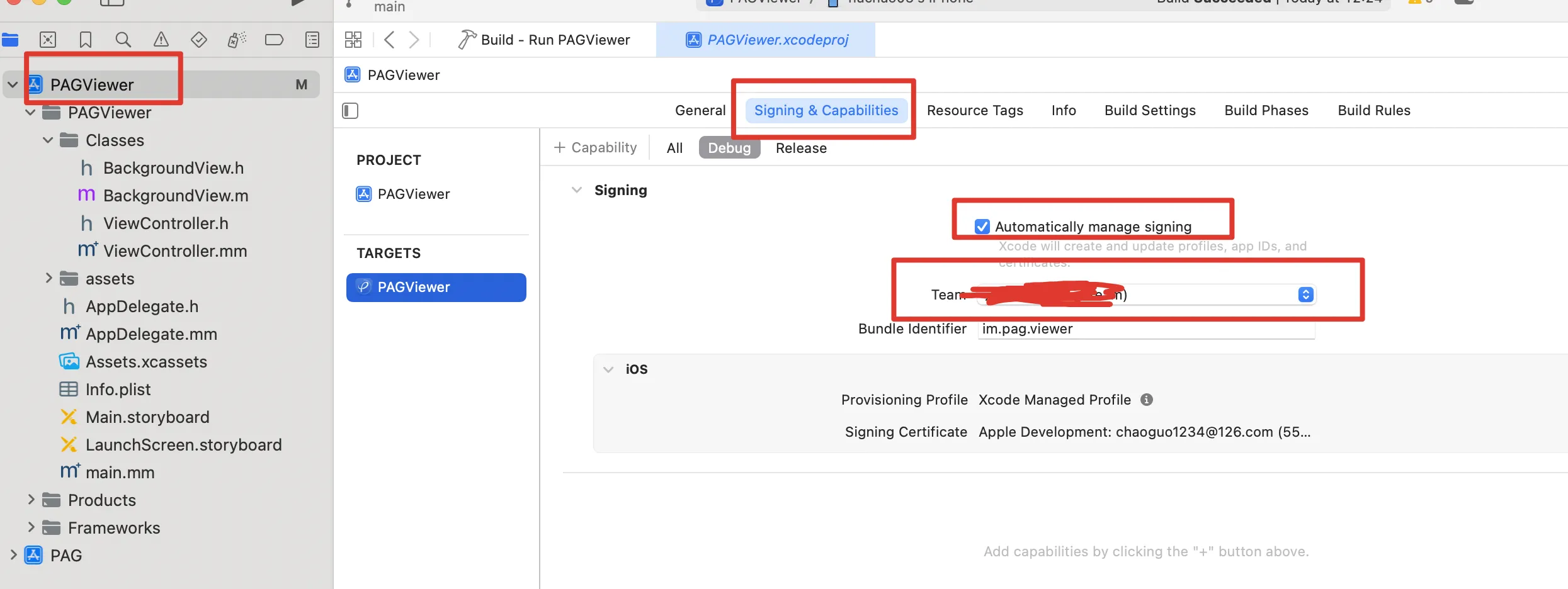Image resolution: width=1568 pixels, height=589 pixels.
Task: Open the Test navigator diamond icon
Action: 199,40
